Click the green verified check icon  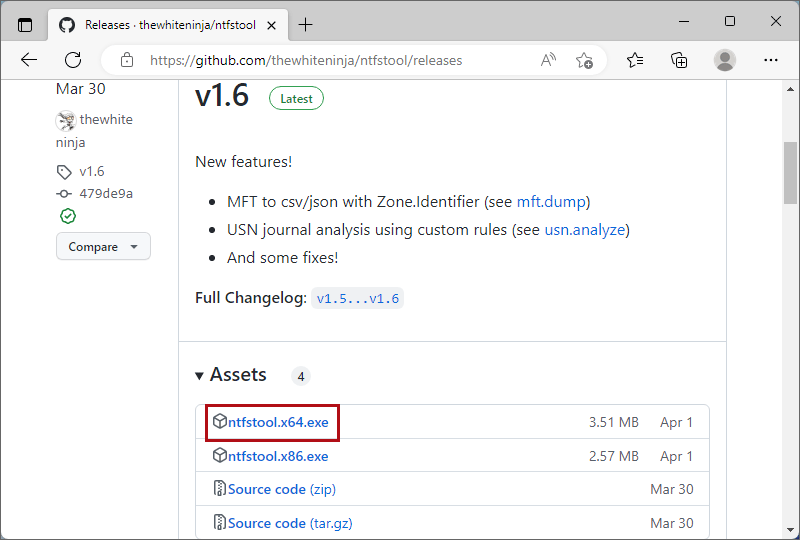(68, 216)
